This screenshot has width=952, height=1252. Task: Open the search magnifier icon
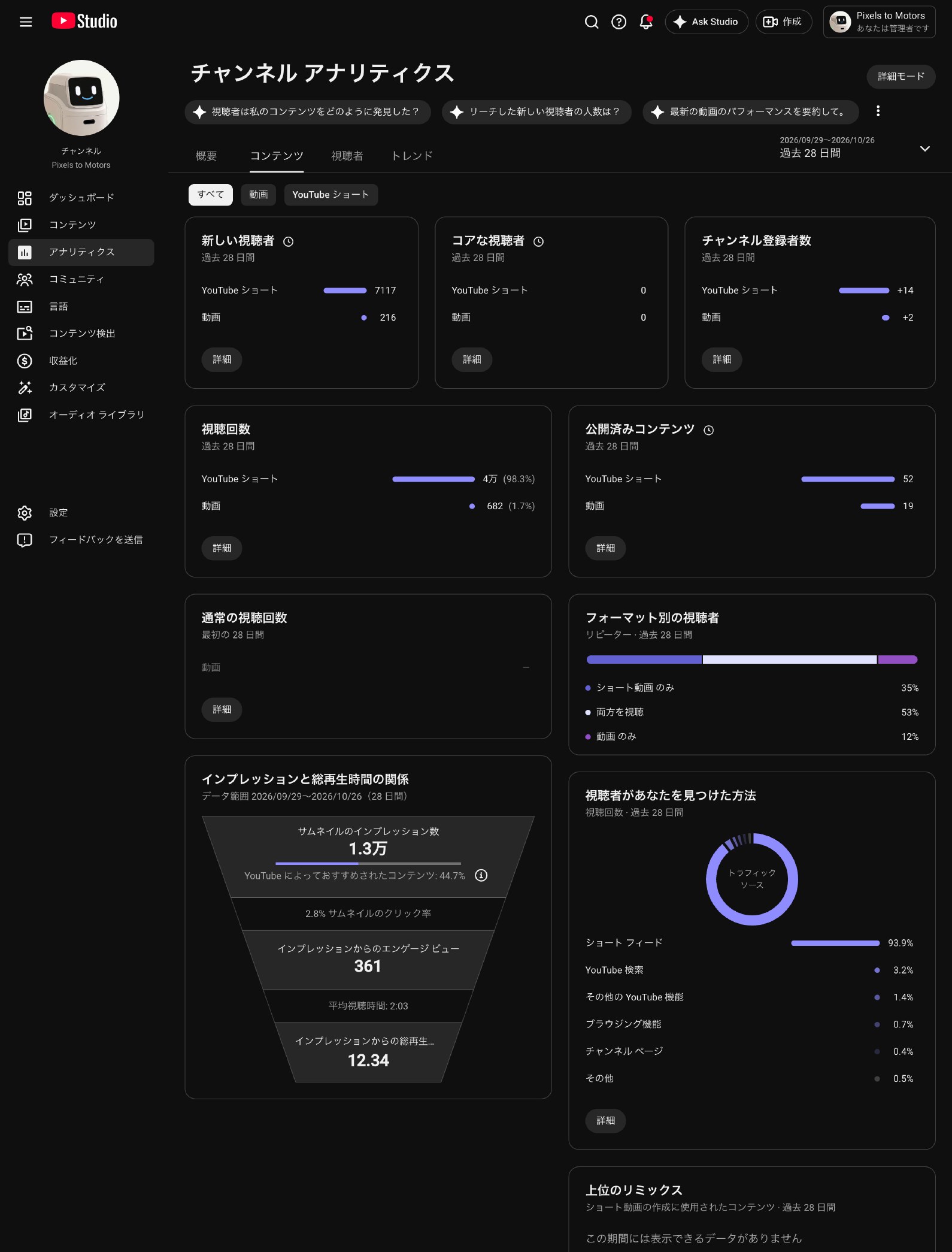pos(592,22)
